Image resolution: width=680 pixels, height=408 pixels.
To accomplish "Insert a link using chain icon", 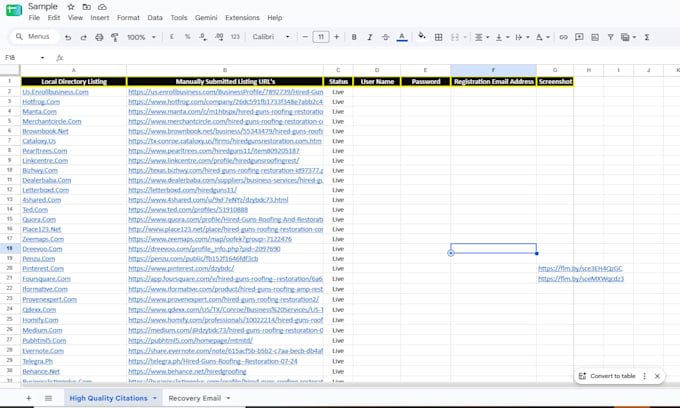I will [563, 37].
